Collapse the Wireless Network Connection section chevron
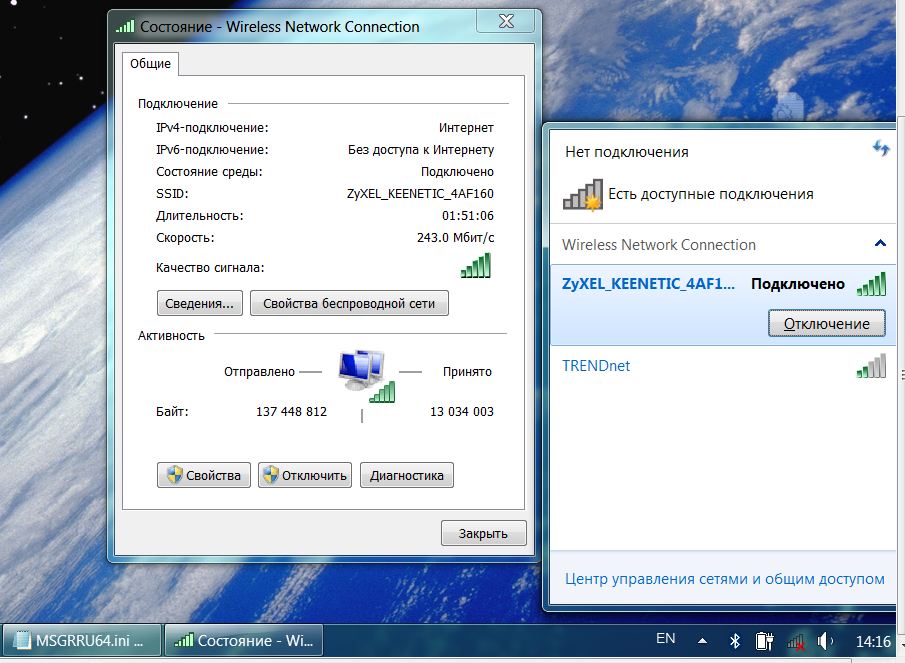905x663 pixels. coord(880,243)
